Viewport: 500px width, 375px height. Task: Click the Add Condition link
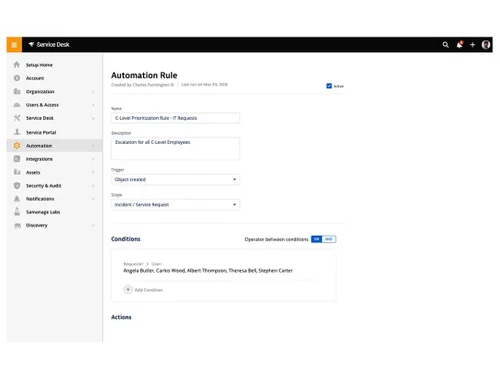149,290
